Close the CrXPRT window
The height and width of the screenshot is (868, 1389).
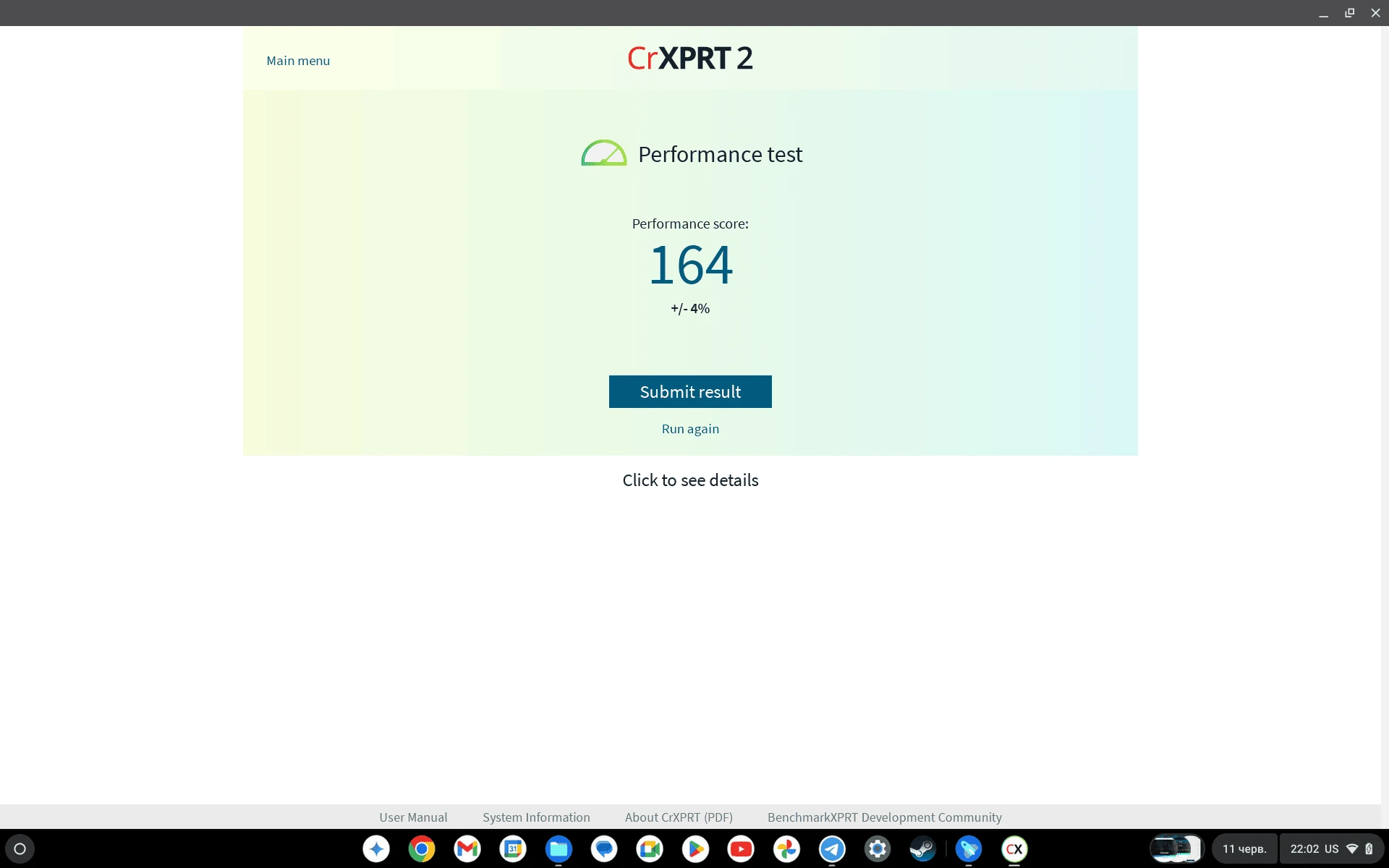point(1375,13)
